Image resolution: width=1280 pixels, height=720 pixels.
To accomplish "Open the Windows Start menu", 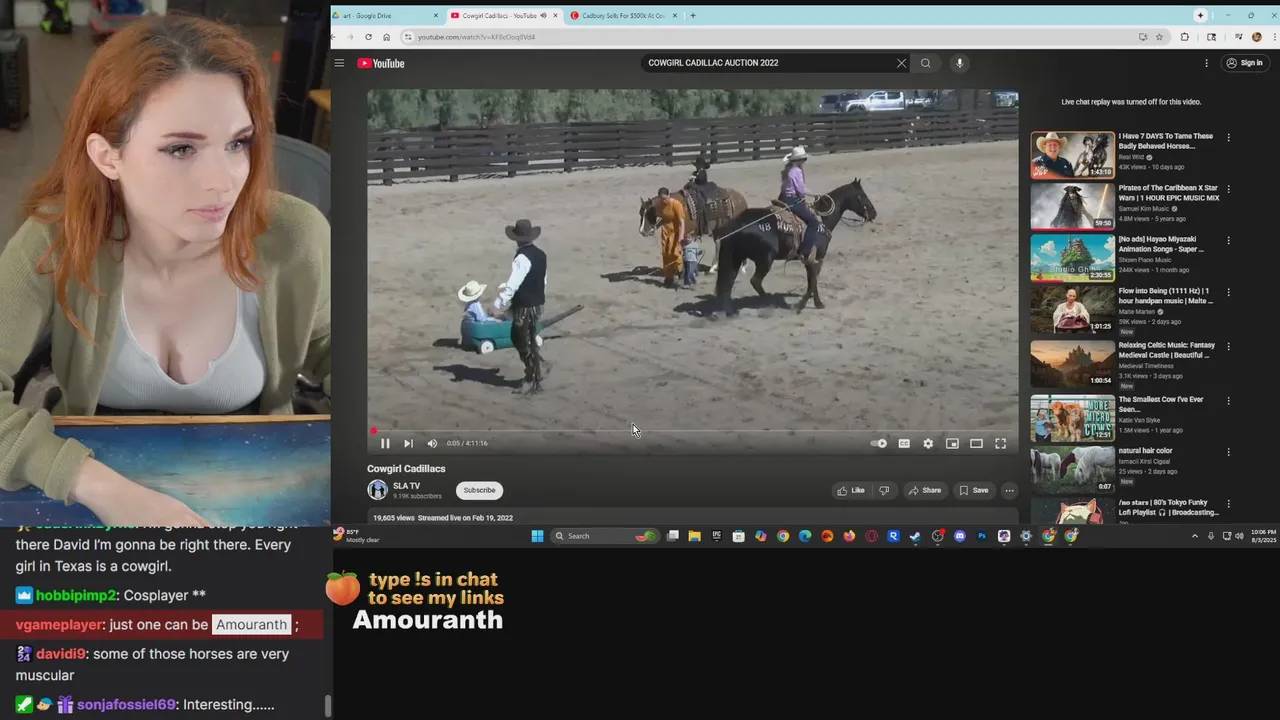I will [x=537, y=536].
